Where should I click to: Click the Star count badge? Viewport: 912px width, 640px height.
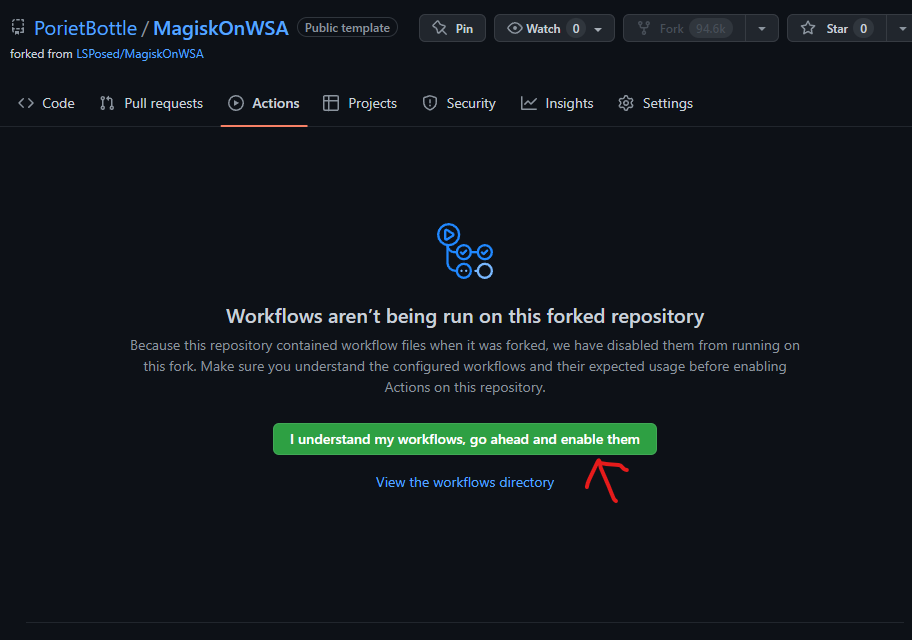(864, 29)
